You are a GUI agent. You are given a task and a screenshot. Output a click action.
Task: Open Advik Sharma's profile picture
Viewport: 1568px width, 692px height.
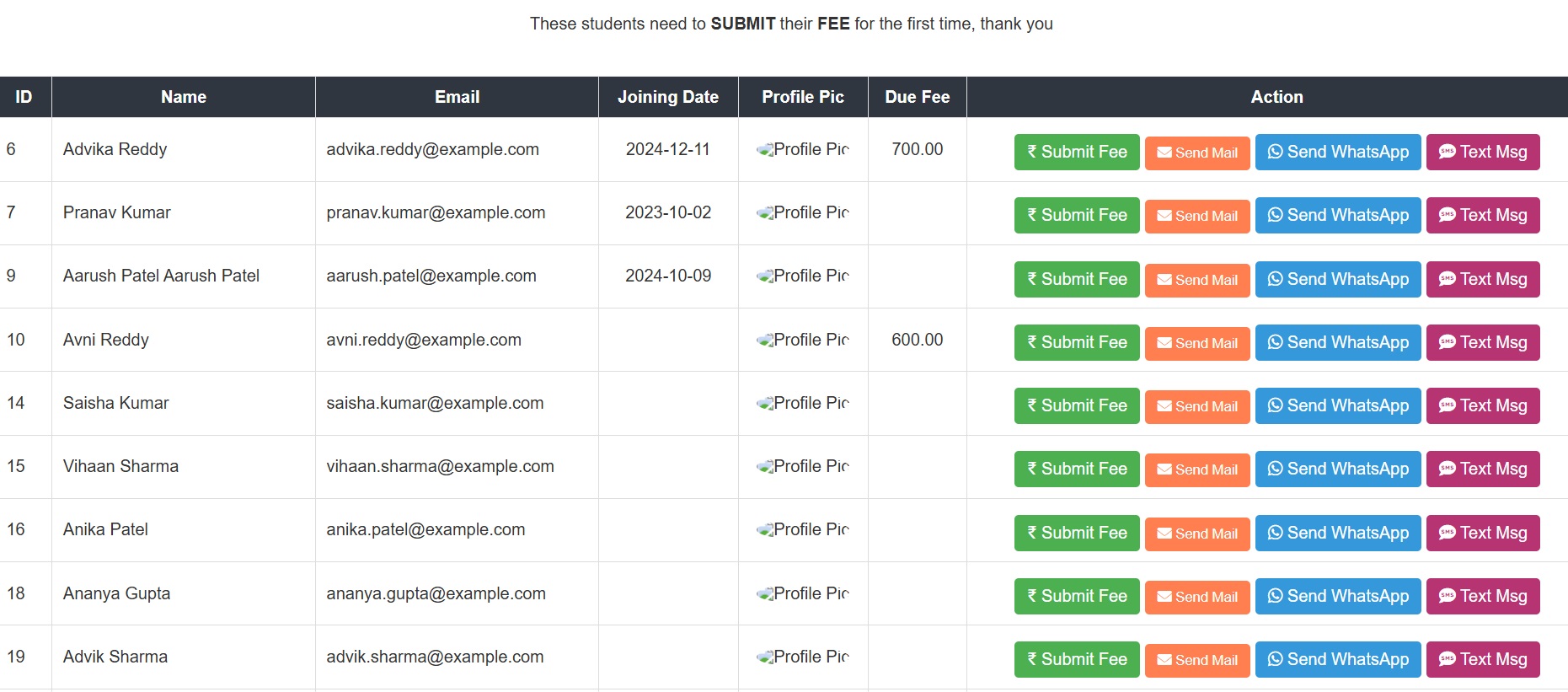[803, 657]
